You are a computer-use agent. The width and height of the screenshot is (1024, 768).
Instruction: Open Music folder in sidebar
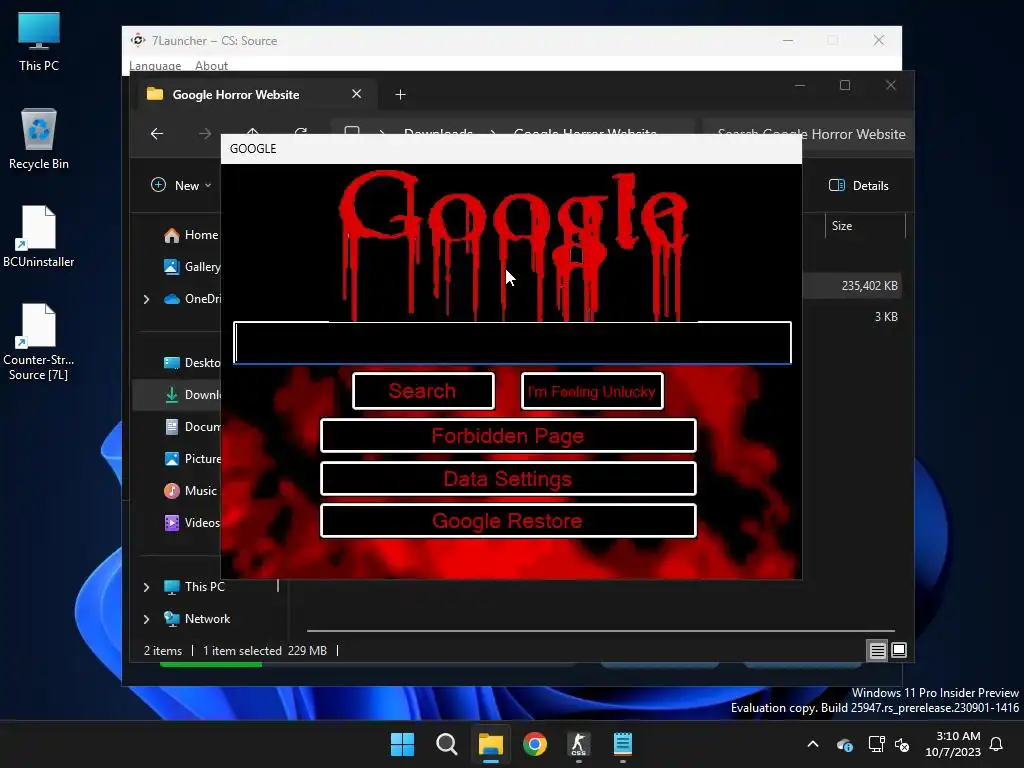point(190,490)
